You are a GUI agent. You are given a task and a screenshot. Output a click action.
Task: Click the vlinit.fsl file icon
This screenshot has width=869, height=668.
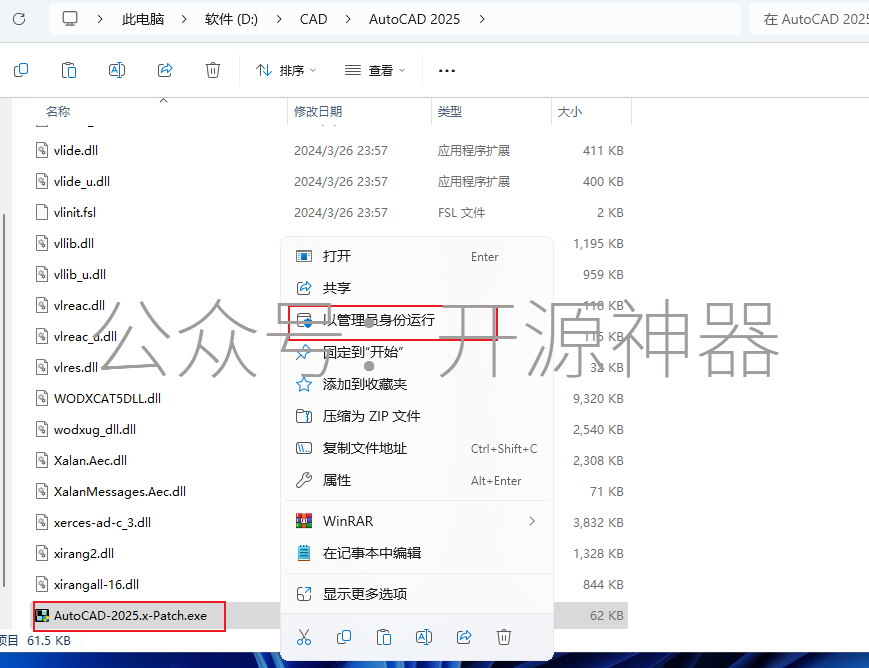(42, 212)
